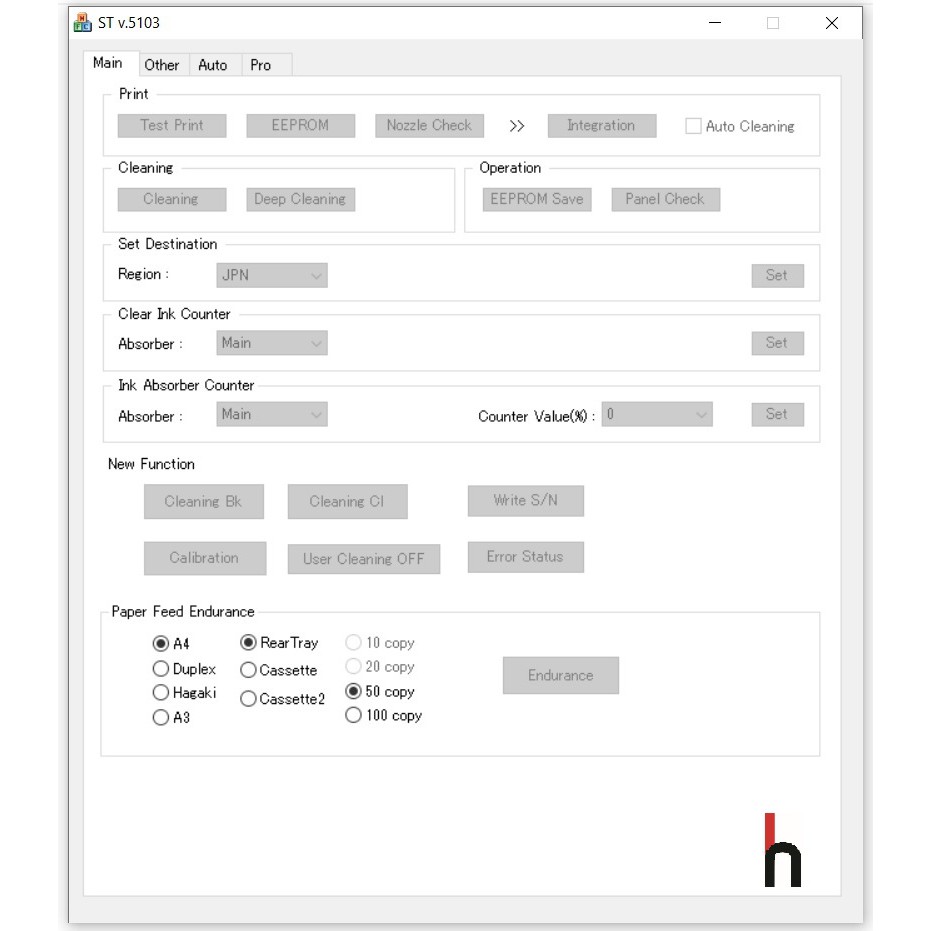Viewport: 931px width, 931px height.
Task: Minimize the ST v.5103 window
Action: (715, 23)
